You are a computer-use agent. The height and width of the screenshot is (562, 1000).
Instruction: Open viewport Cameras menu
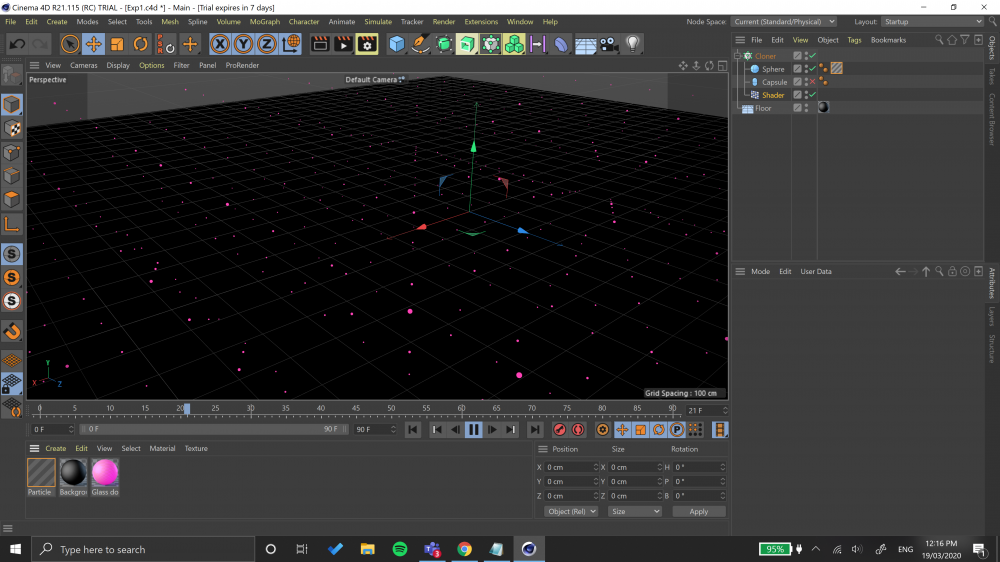click(84, 65)
